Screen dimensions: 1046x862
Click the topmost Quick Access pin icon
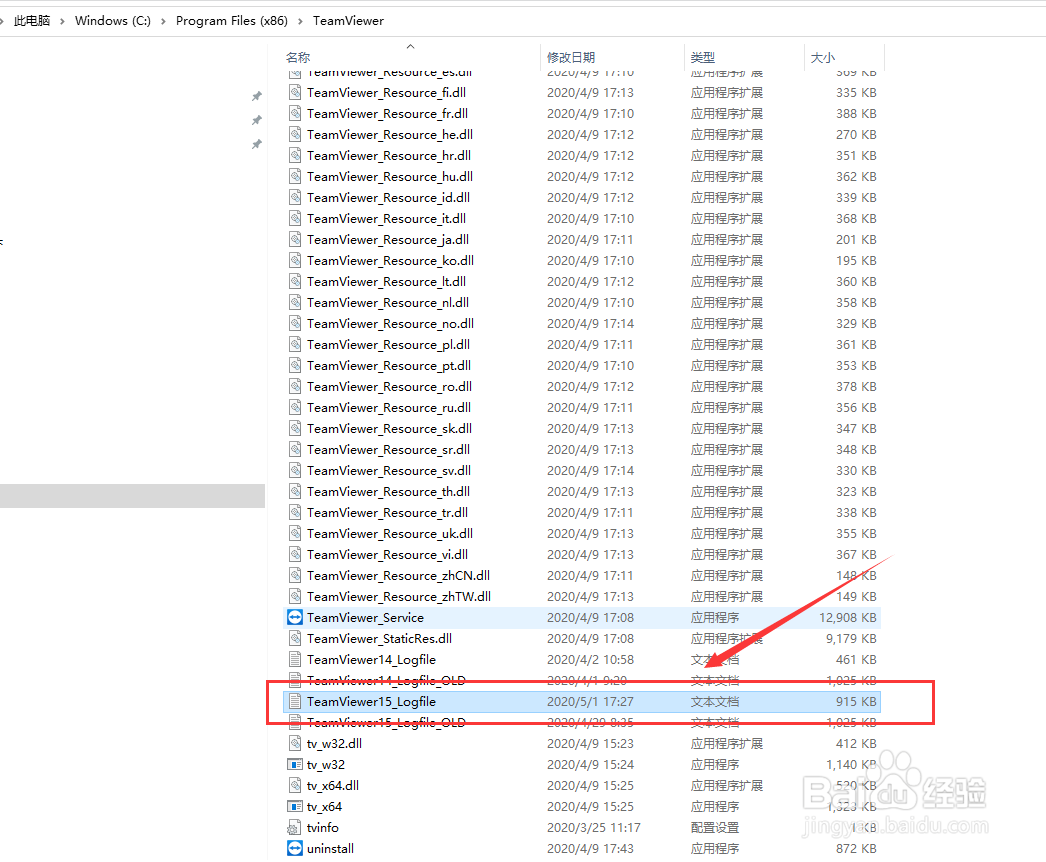coord(257,96)
